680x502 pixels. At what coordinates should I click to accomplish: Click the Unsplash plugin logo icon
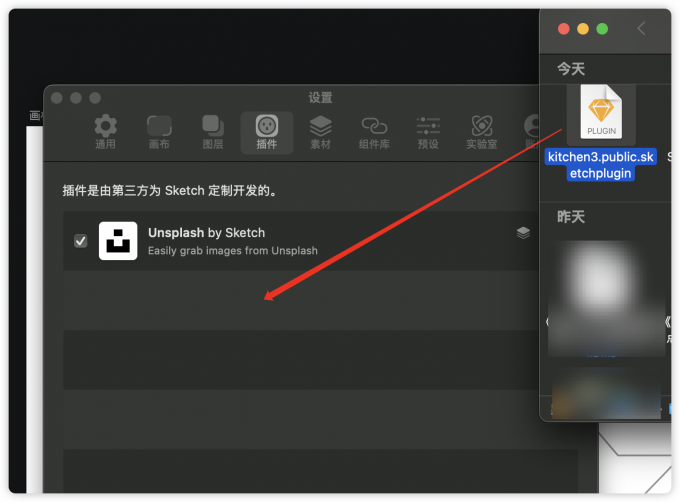click(118, 241)
